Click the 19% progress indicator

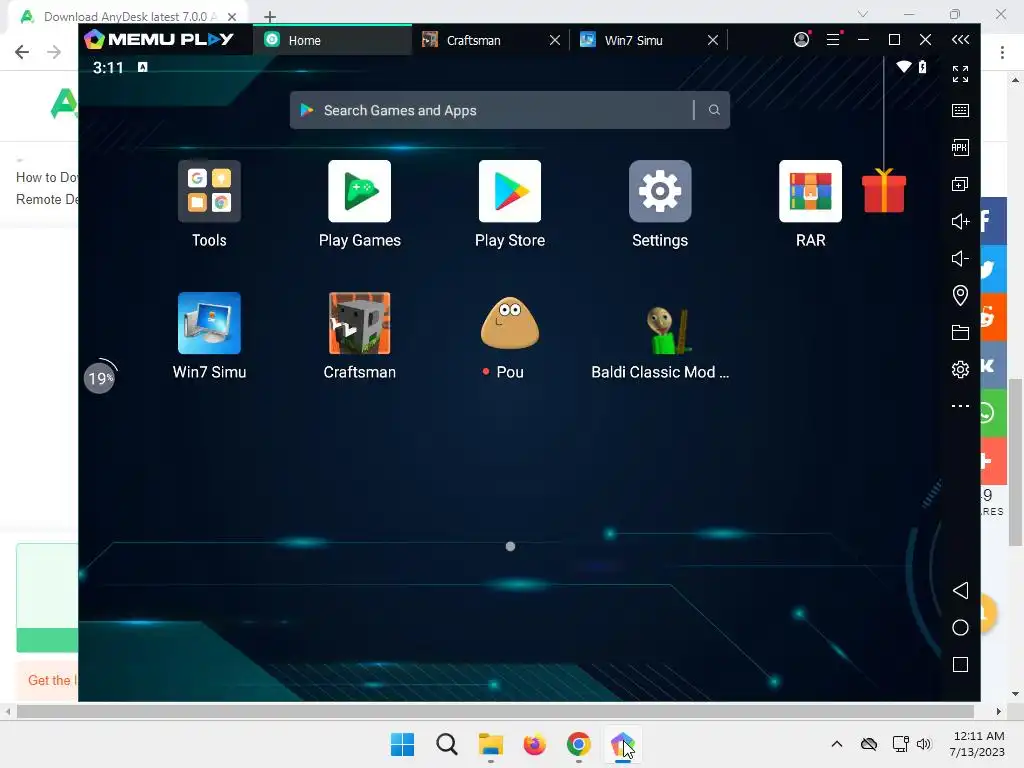coord(99,378)
